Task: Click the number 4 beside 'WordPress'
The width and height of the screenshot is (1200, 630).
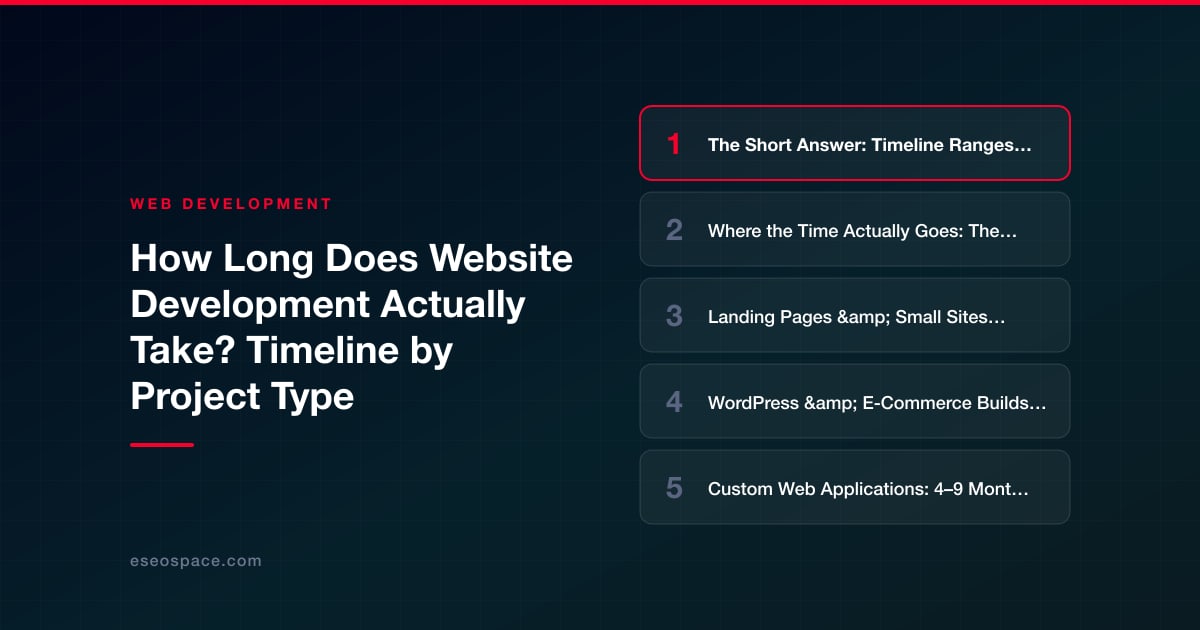Action: pyautogui.click(x=674, y=402)
